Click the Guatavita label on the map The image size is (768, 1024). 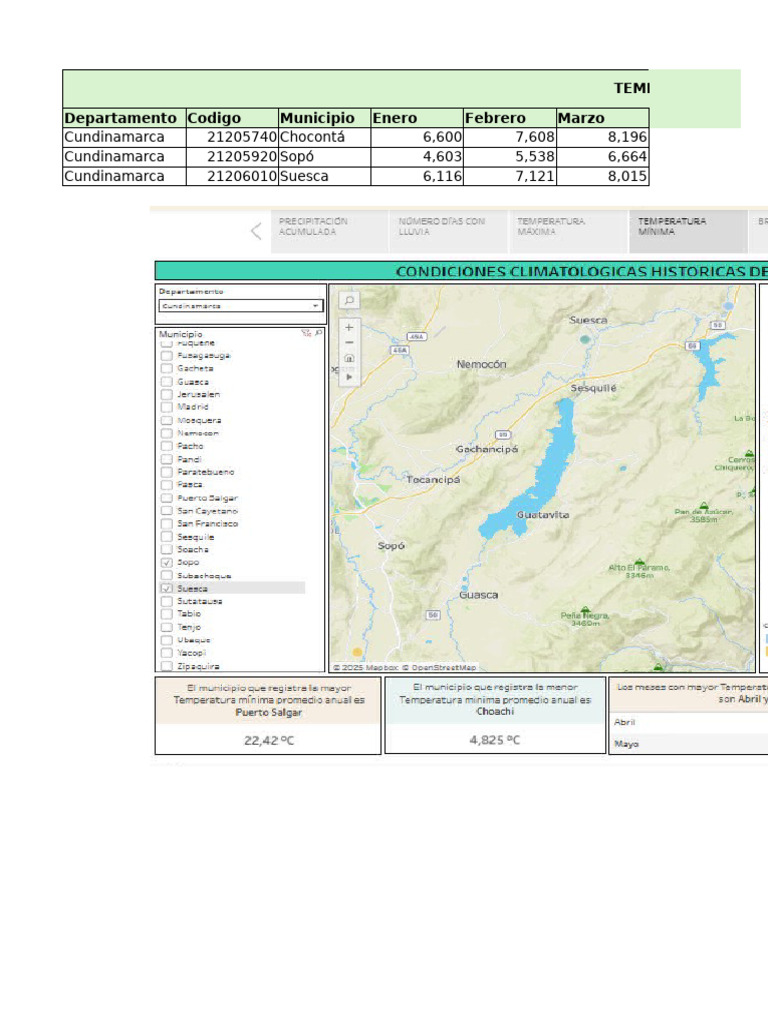coord(543,515)
